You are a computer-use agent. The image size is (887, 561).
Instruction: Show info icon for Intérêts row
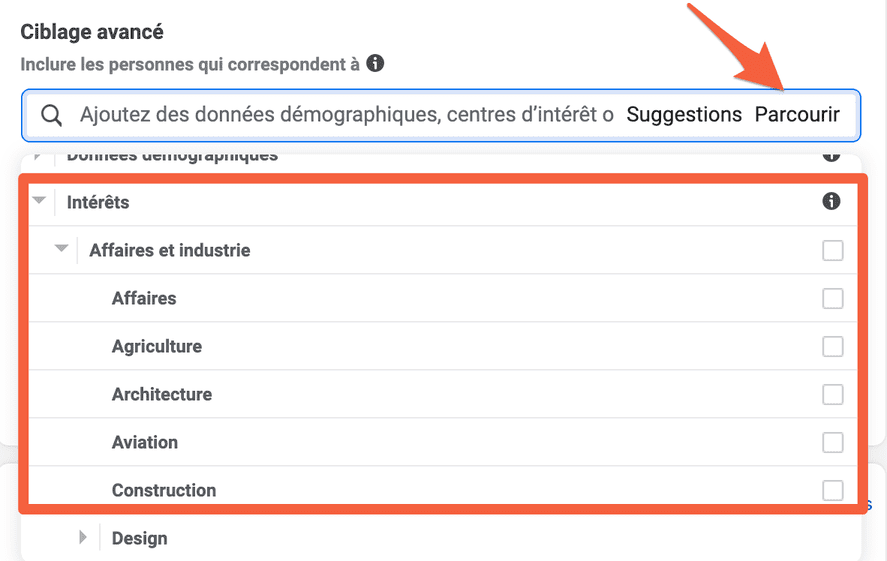click(x=831, y=201)
